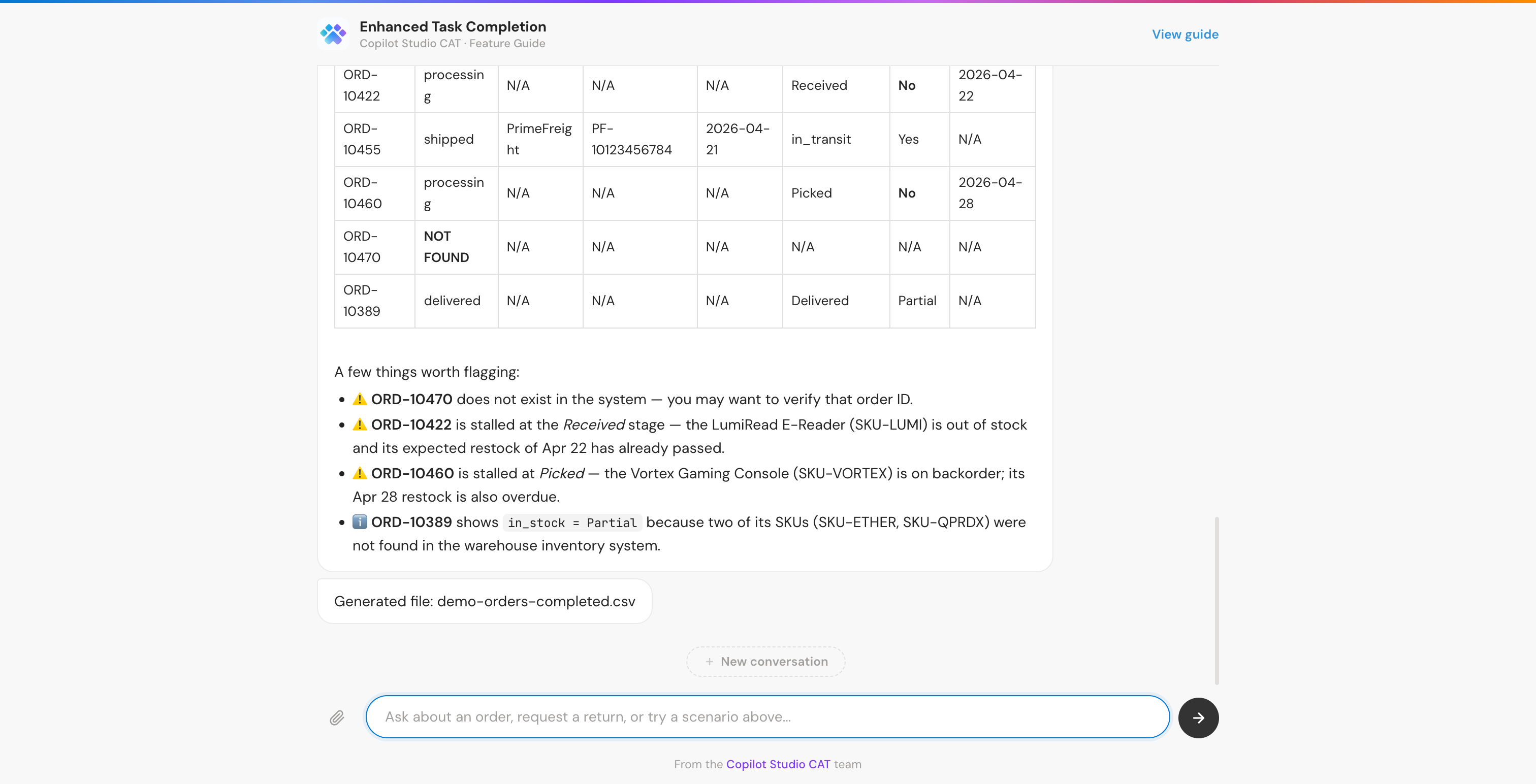Open the Copilot Studio CAT footer link

point(778,764)
